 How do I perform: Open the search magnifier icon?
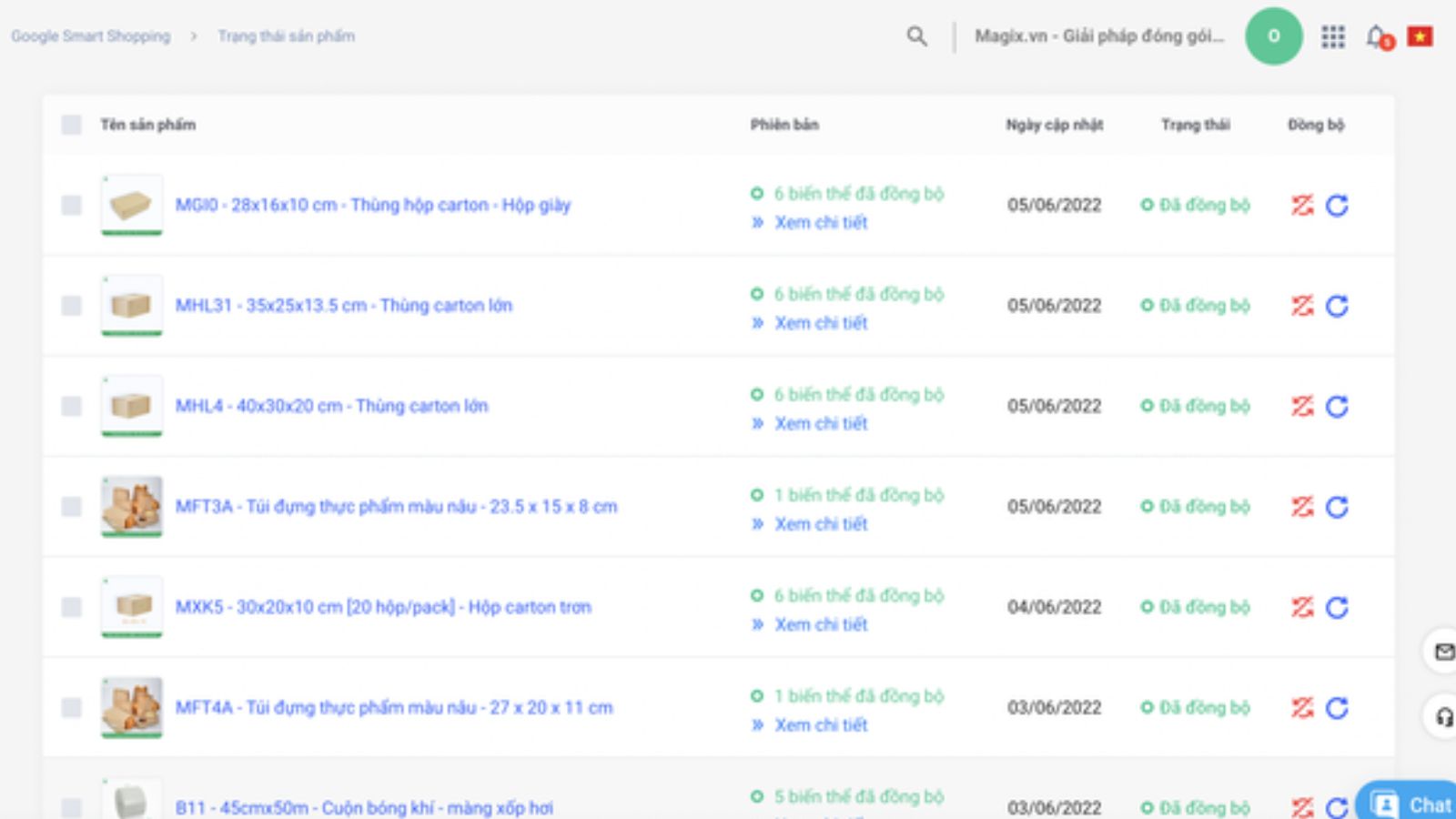pos(916,36)
